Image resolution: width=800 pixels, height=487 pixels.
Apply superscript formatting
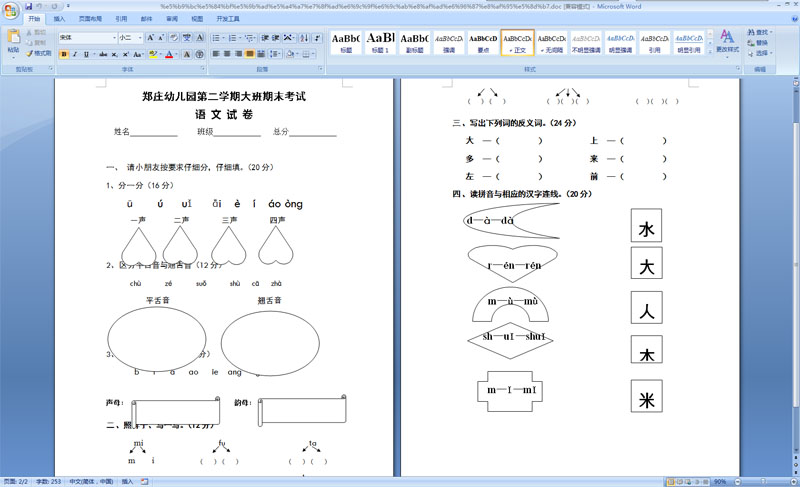click(x=126, y=54)
